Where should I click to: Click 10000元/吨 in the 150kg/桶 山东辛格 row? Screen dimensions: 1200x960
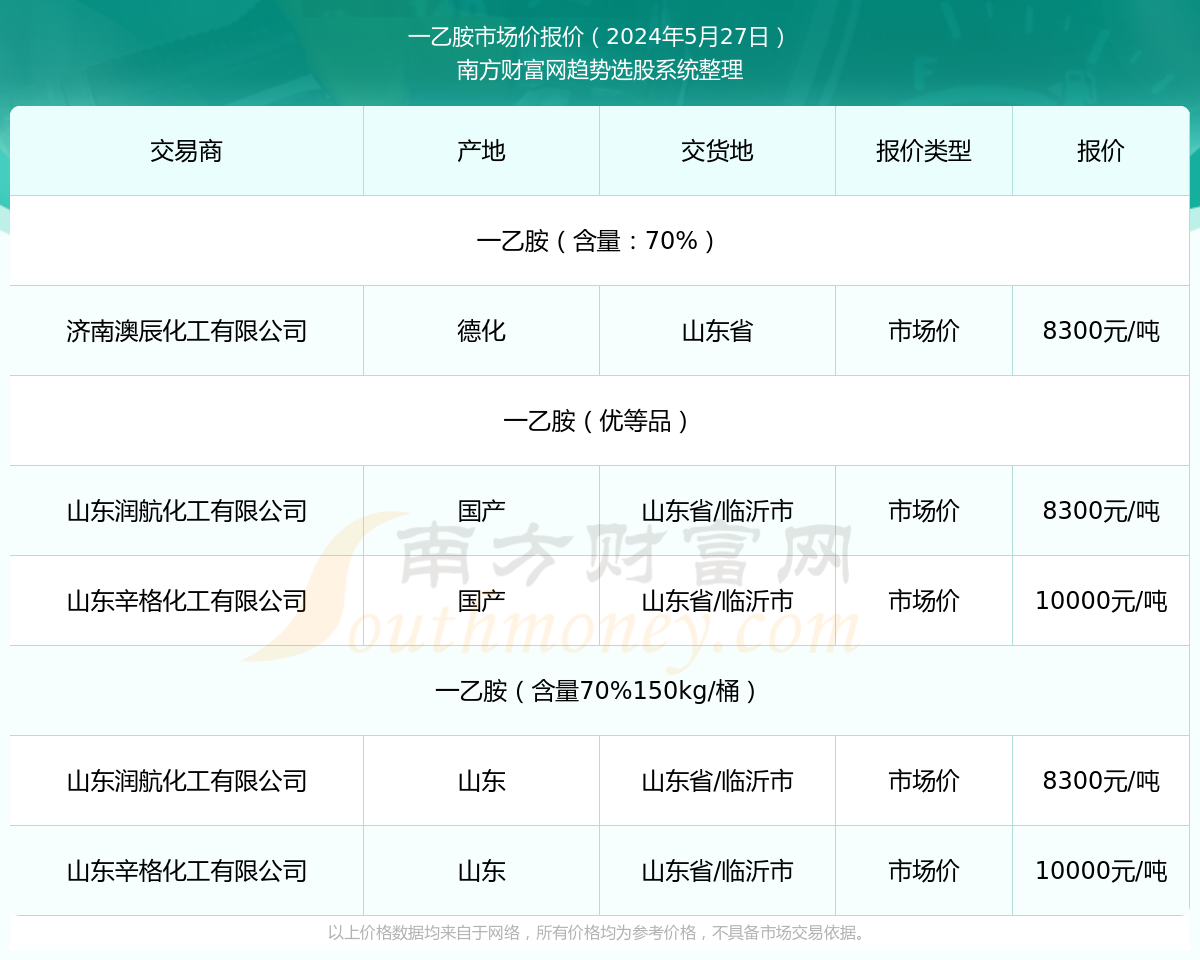pos(1101,871)
